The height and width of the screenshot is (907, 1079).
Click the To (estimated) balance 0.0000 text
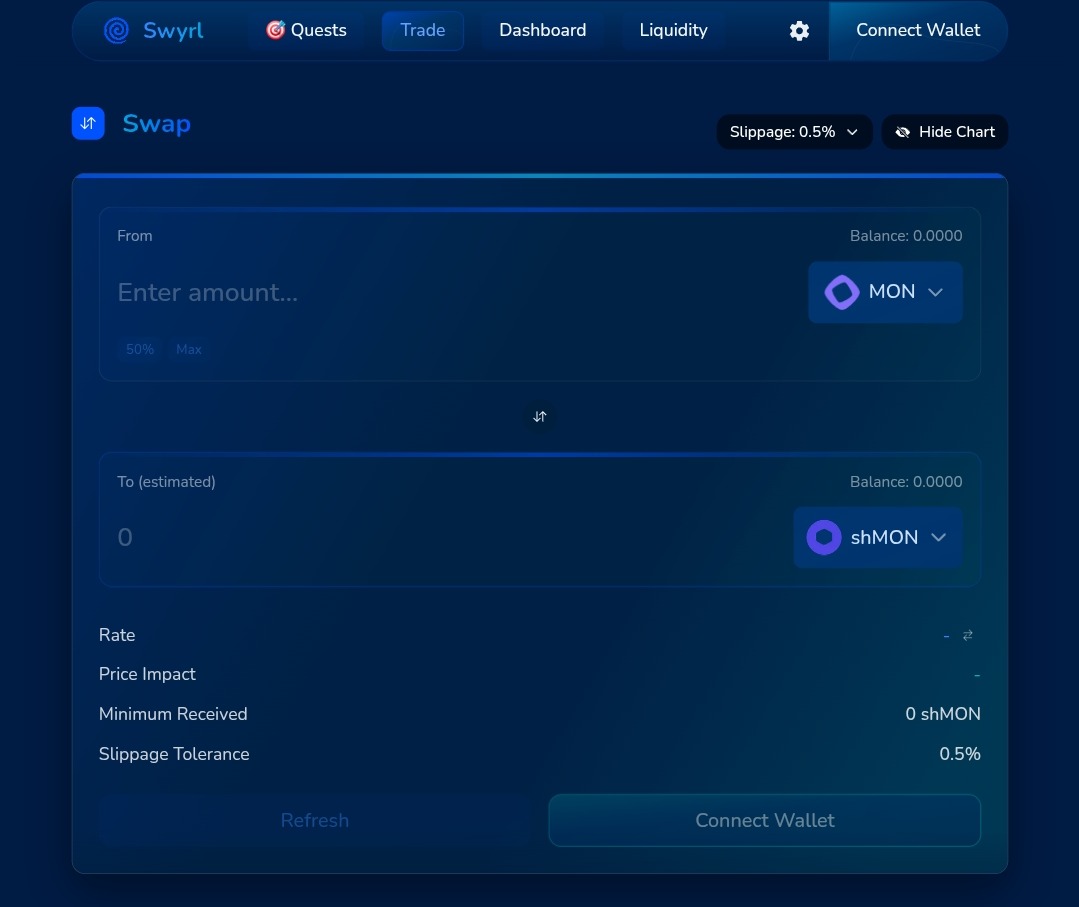click(906, 482)
